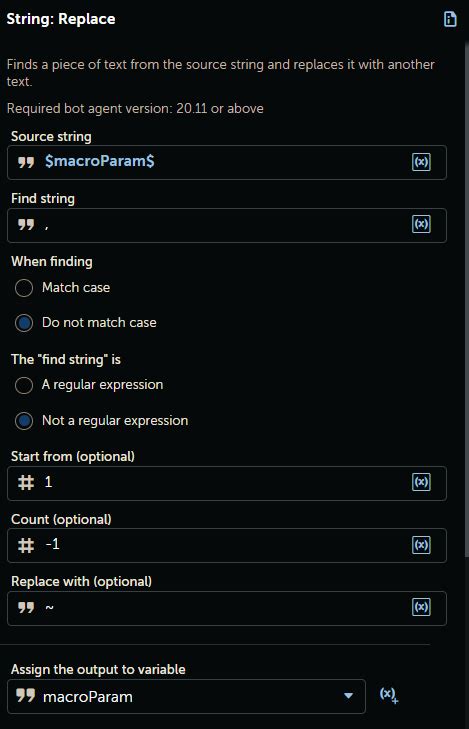Click the $macroParam$ source string value
Screen dimensions: 469x729
point(99,161)
